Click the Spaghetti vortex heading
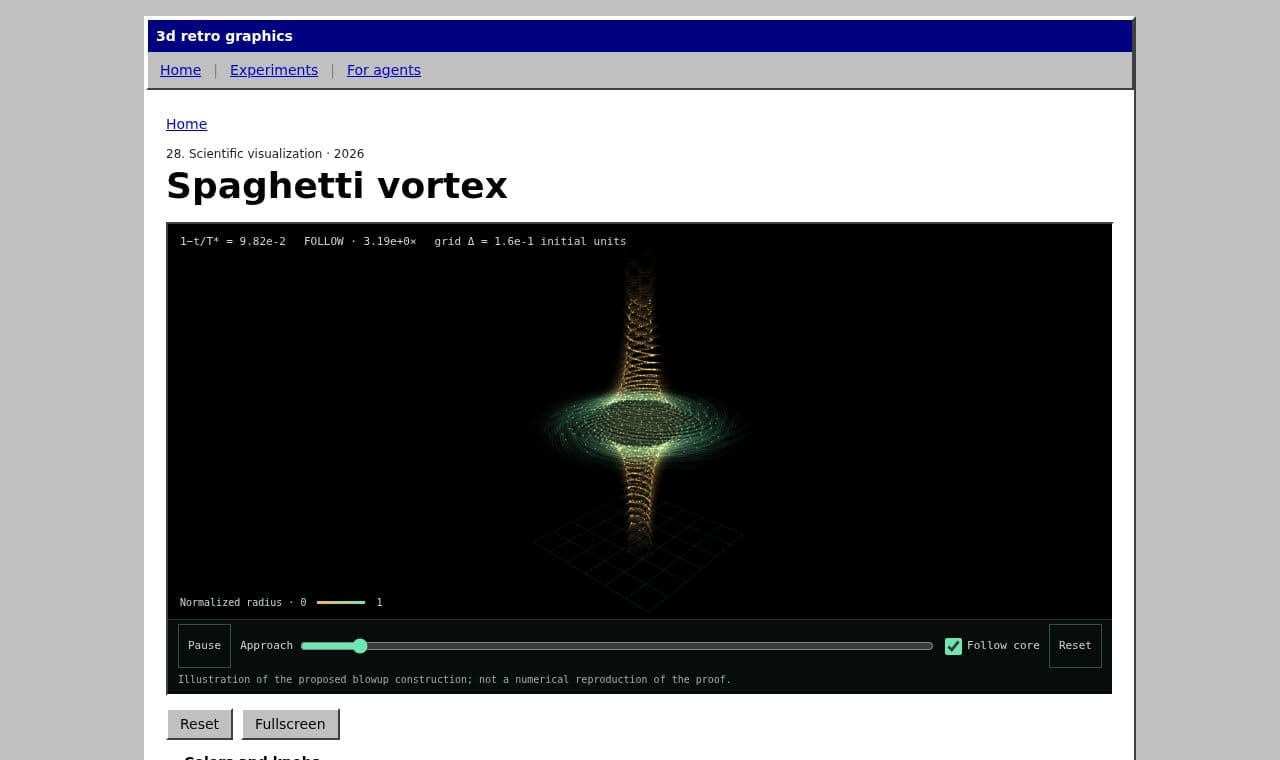1280x760 pixels. tap(337, 186)
